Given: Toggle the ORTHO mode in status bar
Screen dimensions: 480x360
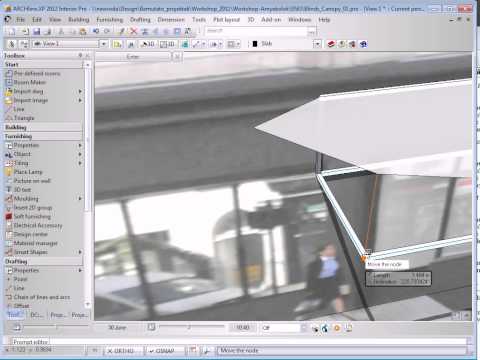Looking at the screenshot, I should coord(122,351).
